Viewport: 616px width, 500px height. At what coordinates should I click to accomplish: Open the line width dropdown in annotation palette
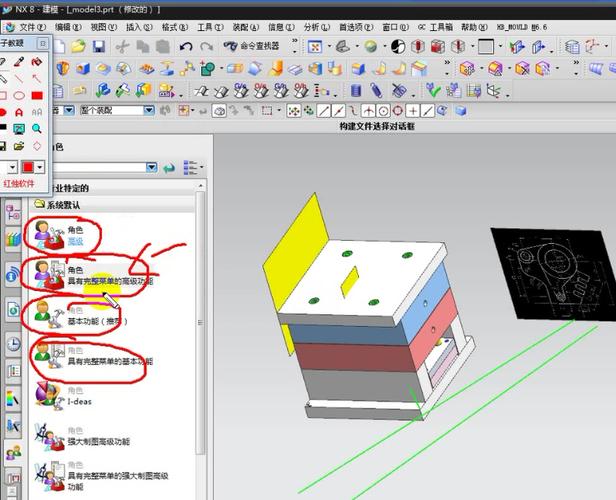(13, 168)
